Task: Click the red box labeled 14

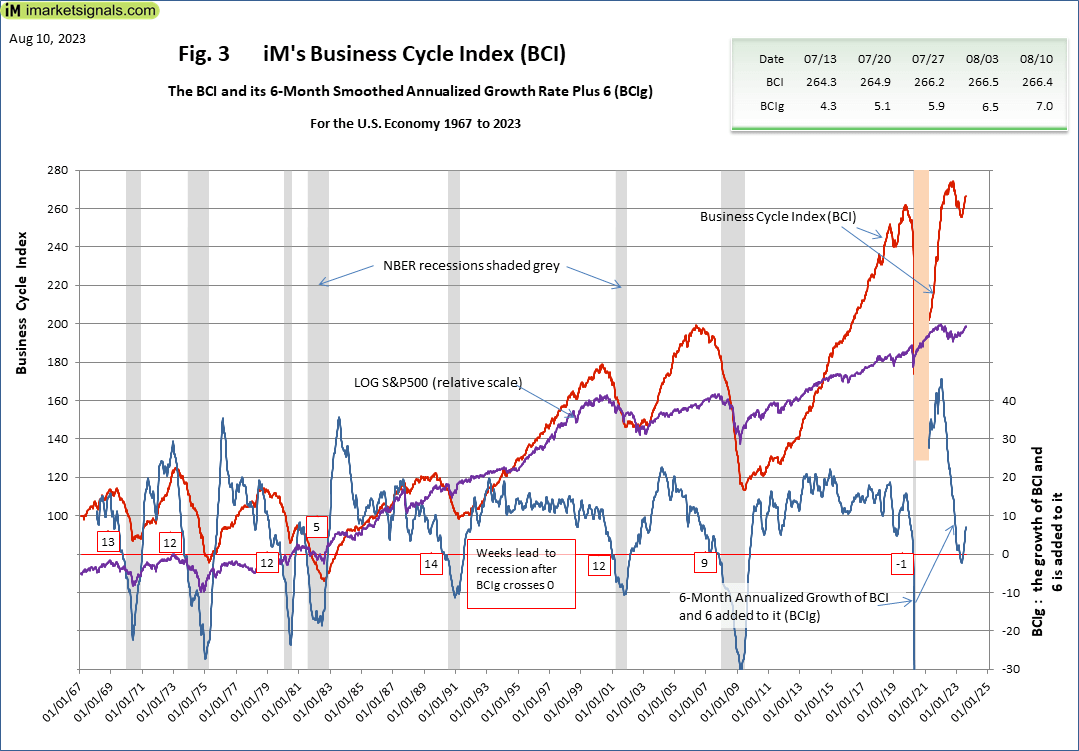Action: (x=431, y=564)
